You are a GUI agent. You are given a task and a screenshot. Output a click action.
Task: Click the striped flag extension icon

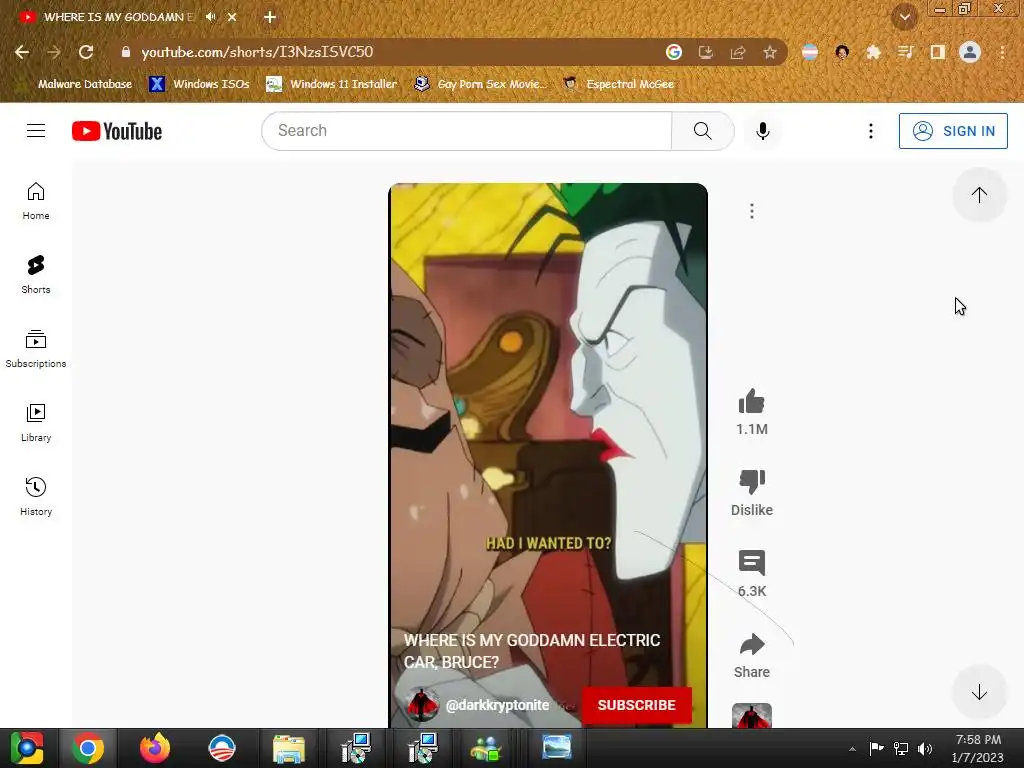click(x=810, y=52)
